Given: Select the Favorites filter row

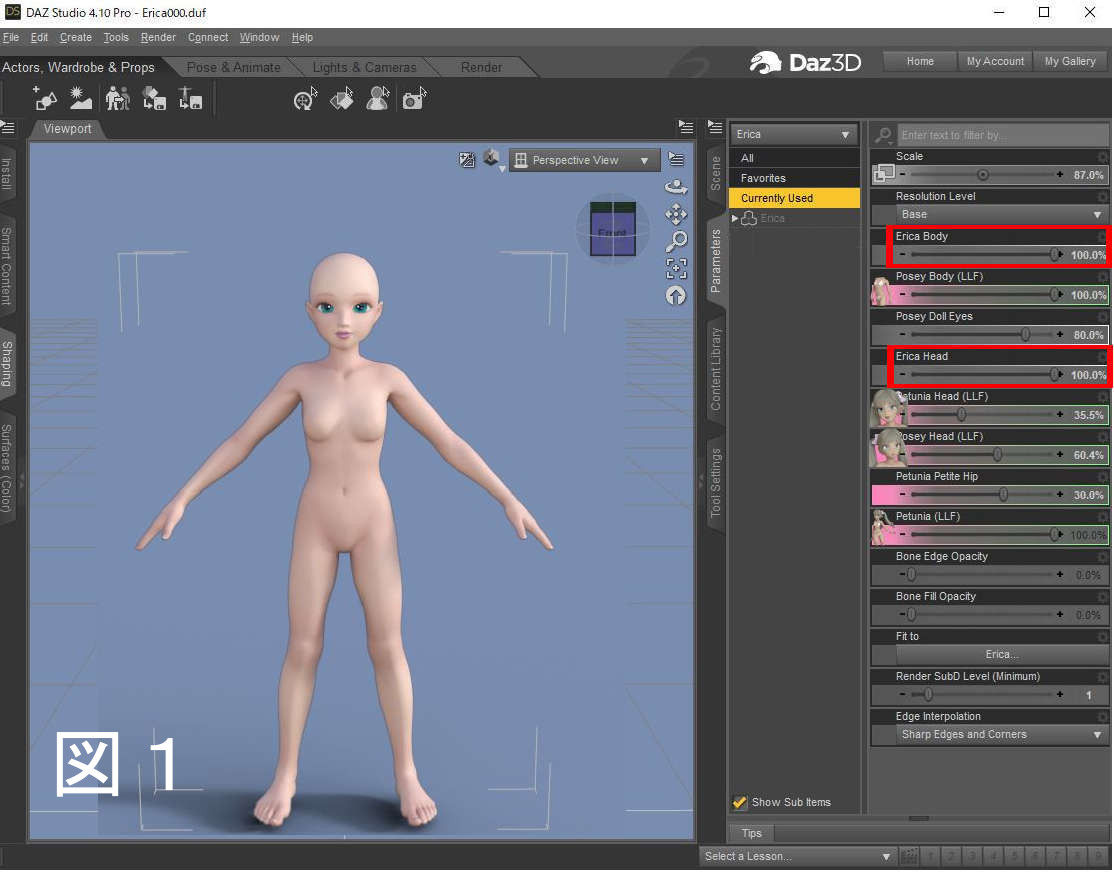Looking at the screenshot, I should tap(794, 178).
